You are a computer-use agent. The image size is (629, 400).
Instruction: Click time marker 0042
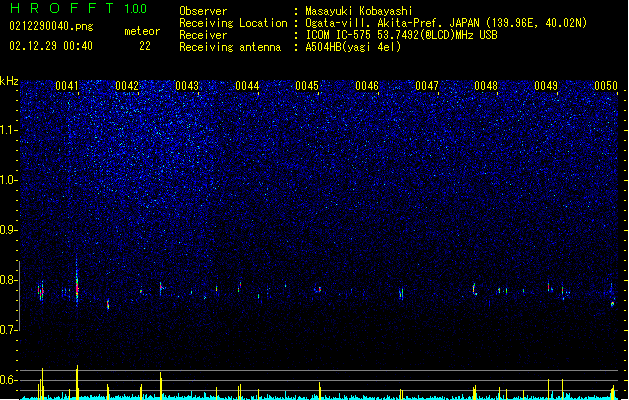(x=127, y=86)
